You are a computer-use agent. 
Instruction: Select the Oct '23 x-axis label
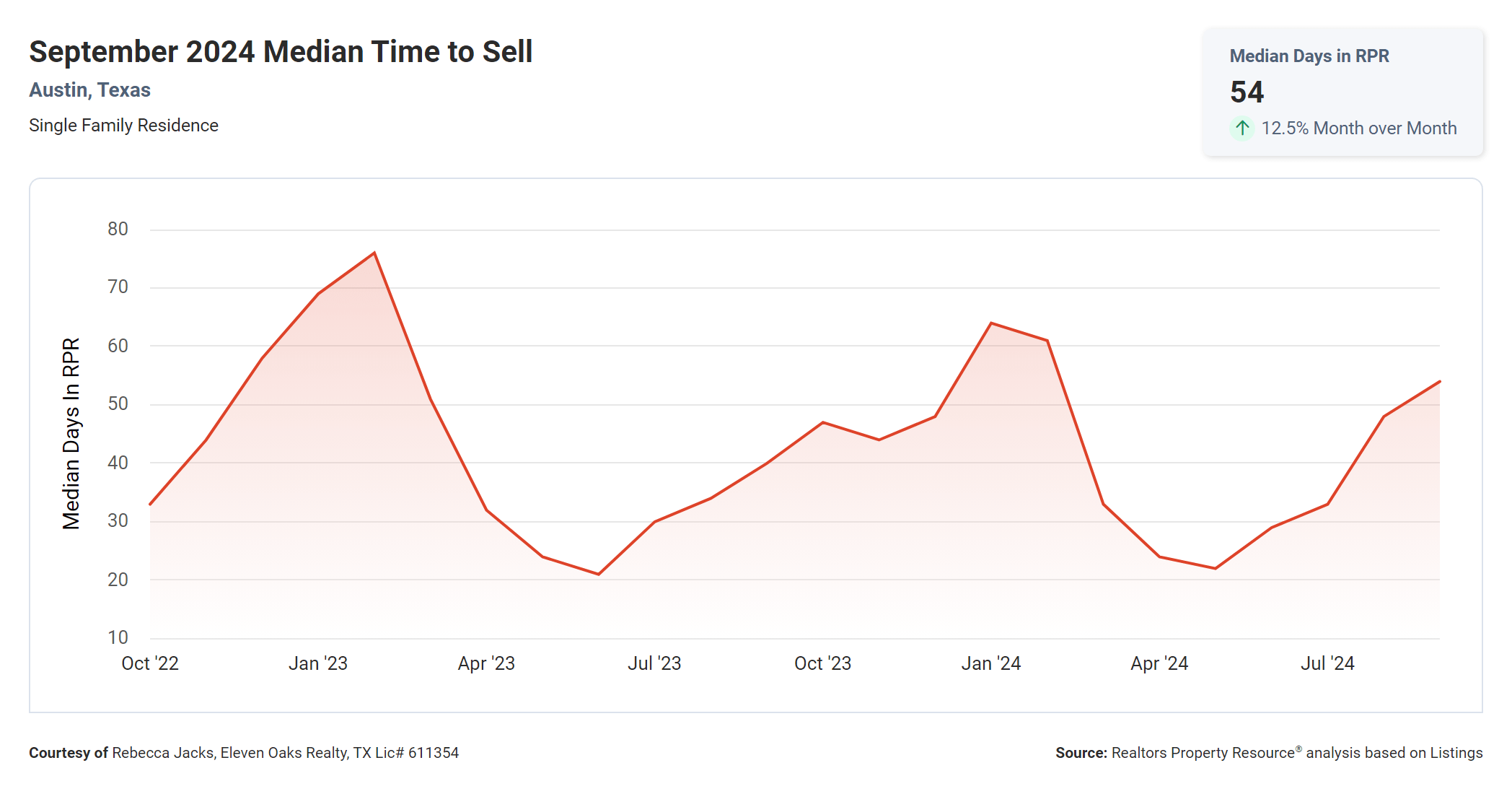point(822,663)
